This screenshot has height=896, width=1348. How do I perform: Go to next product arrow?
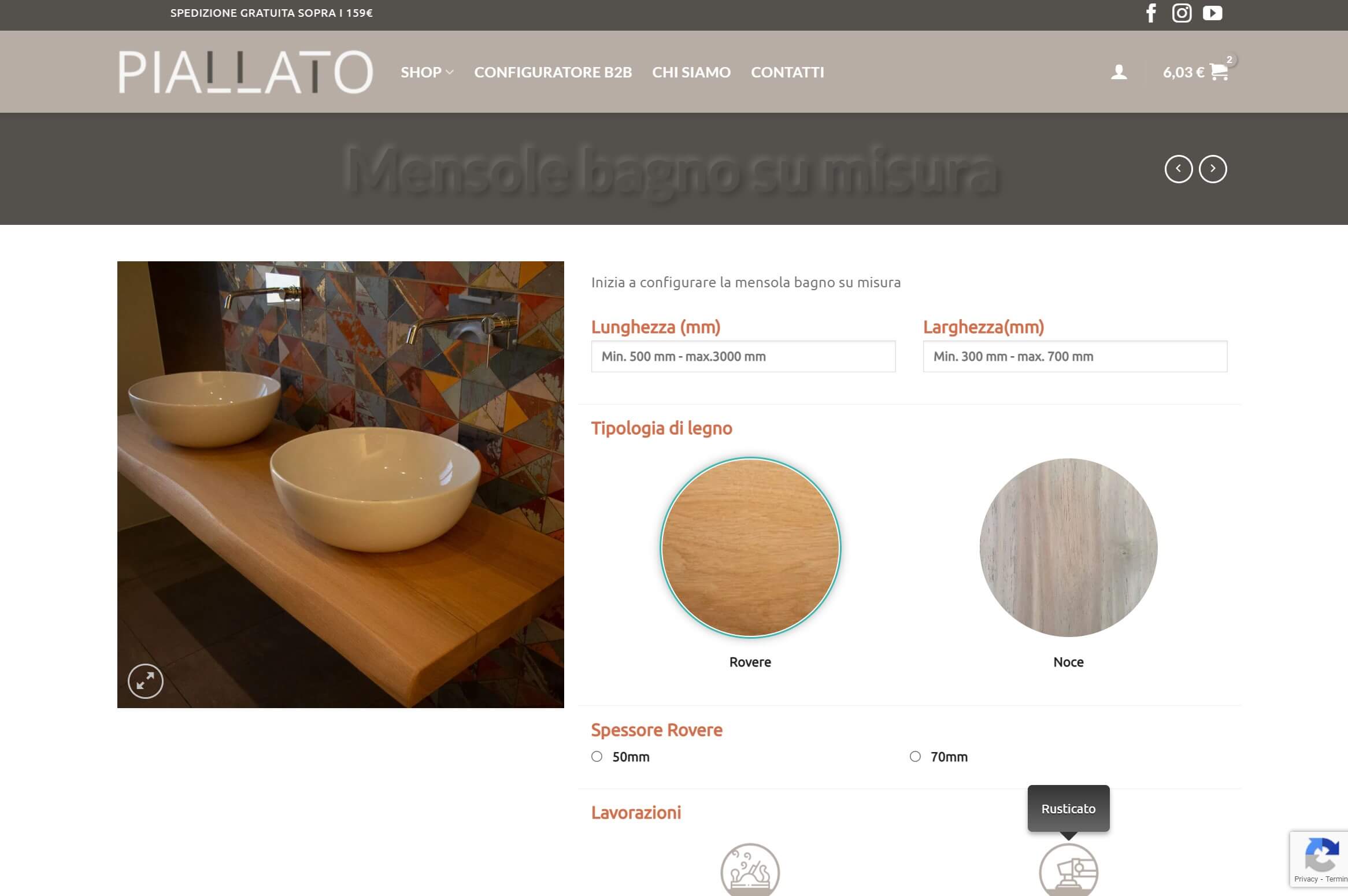(1213, 169)
